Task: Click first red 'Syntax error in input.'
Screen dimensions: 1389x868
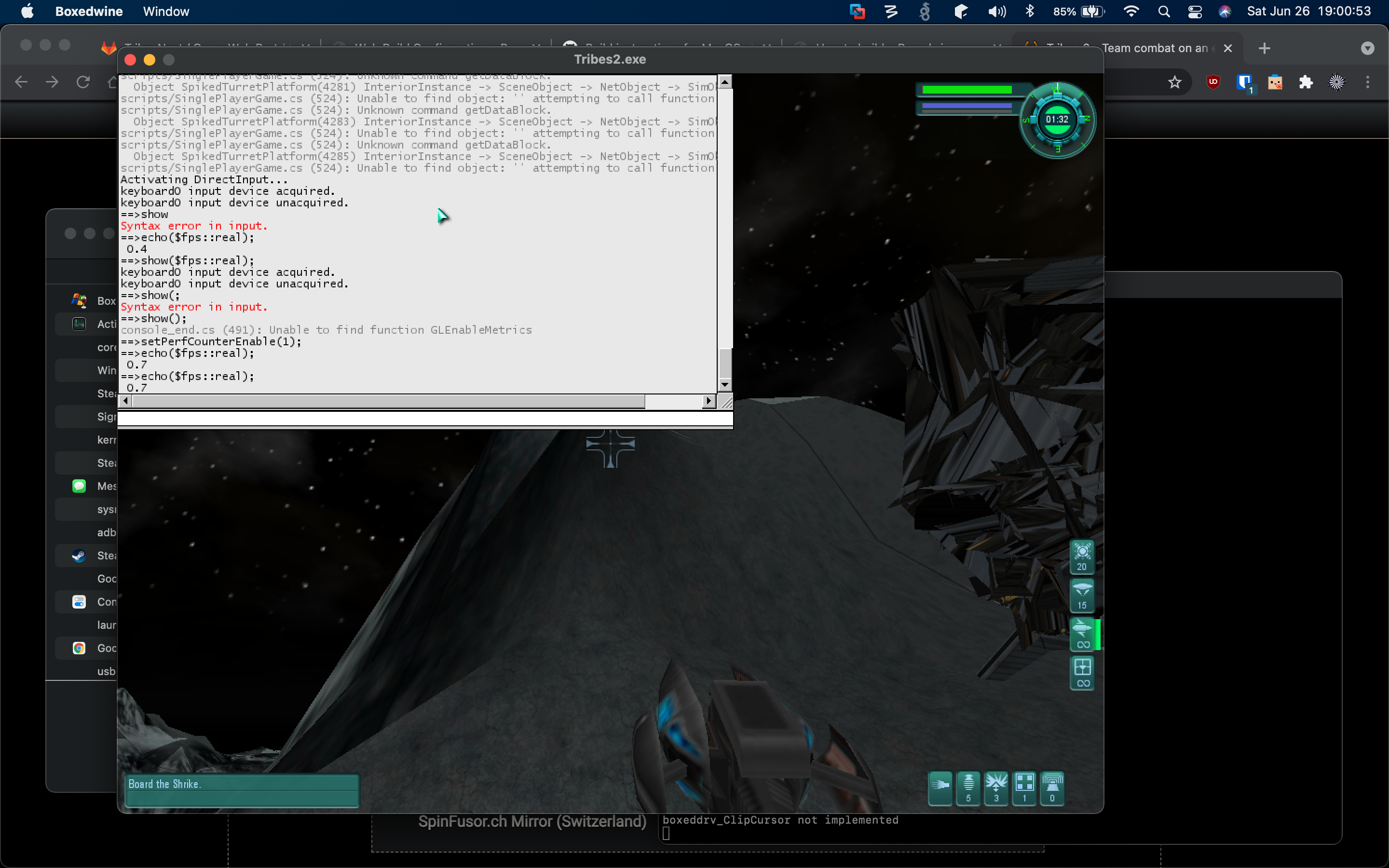Action: pos(194,226)
